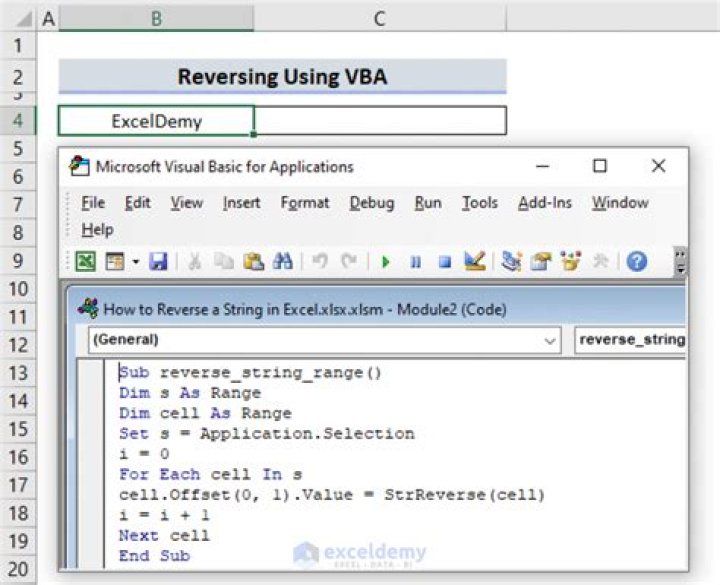Select column C header in Excel

pyautogui.click(x=380, y=19)
